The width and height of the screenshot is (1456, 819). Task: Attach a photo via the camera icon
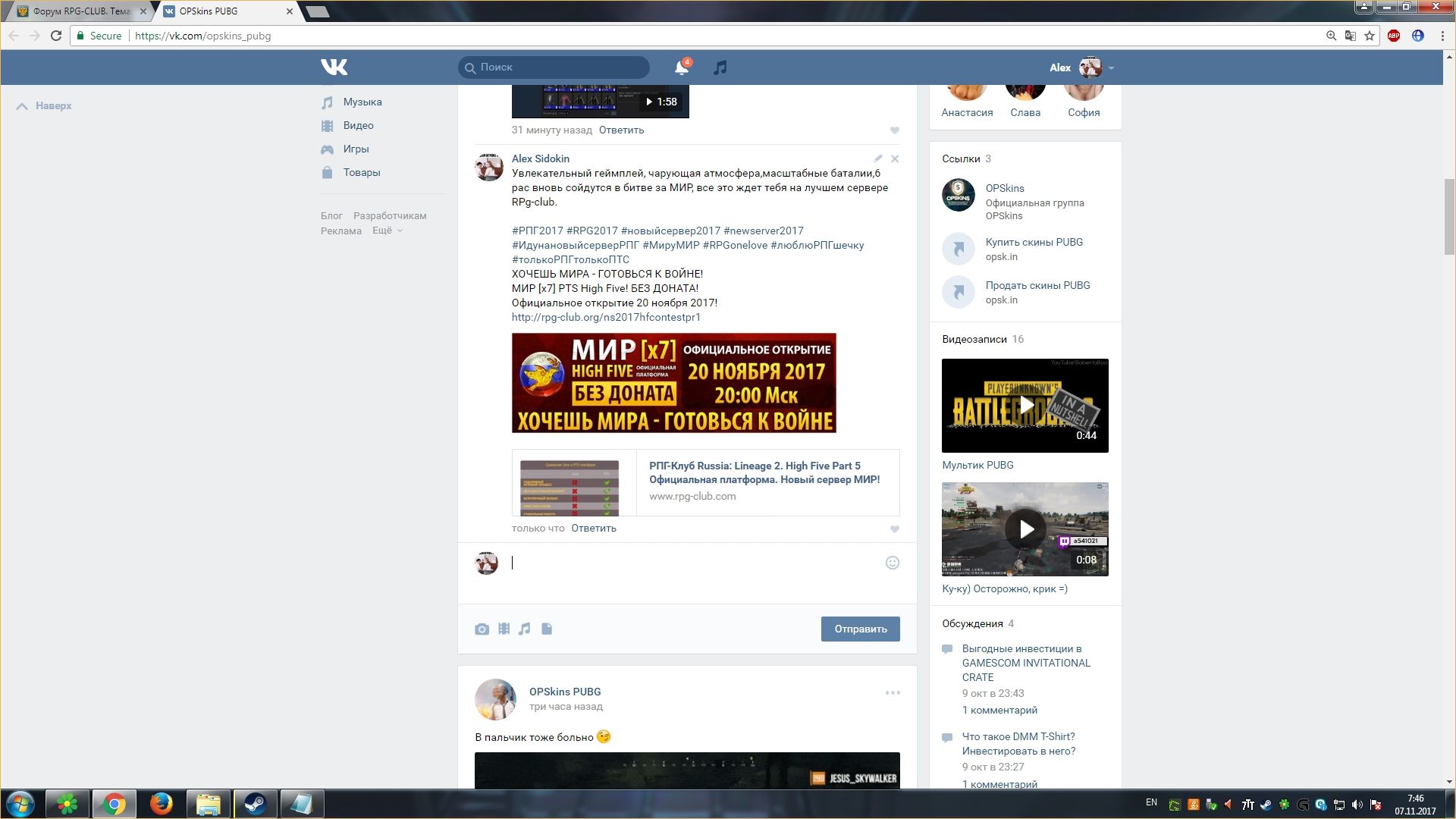pos(482,629)
